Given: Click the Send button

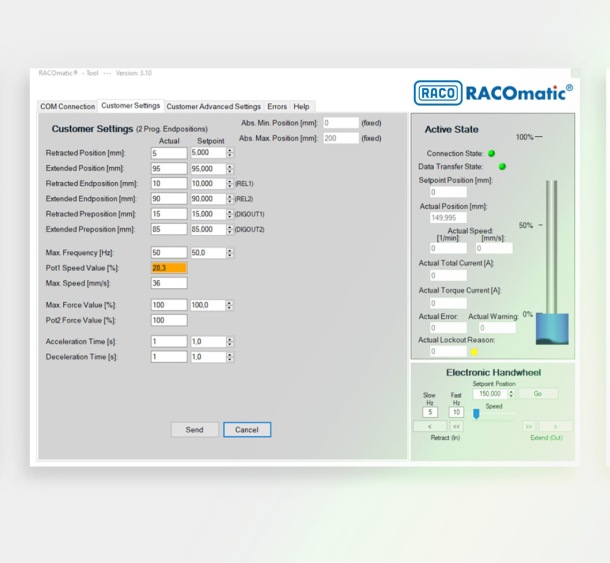Looking at the screenshot, I should pyautogui.click(x=194, y=429).
